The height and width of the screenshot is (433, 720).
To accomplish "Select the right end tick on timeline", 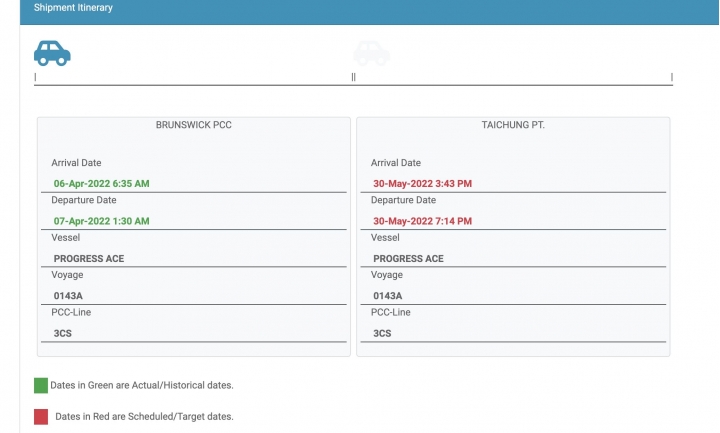I will (672, 77).
